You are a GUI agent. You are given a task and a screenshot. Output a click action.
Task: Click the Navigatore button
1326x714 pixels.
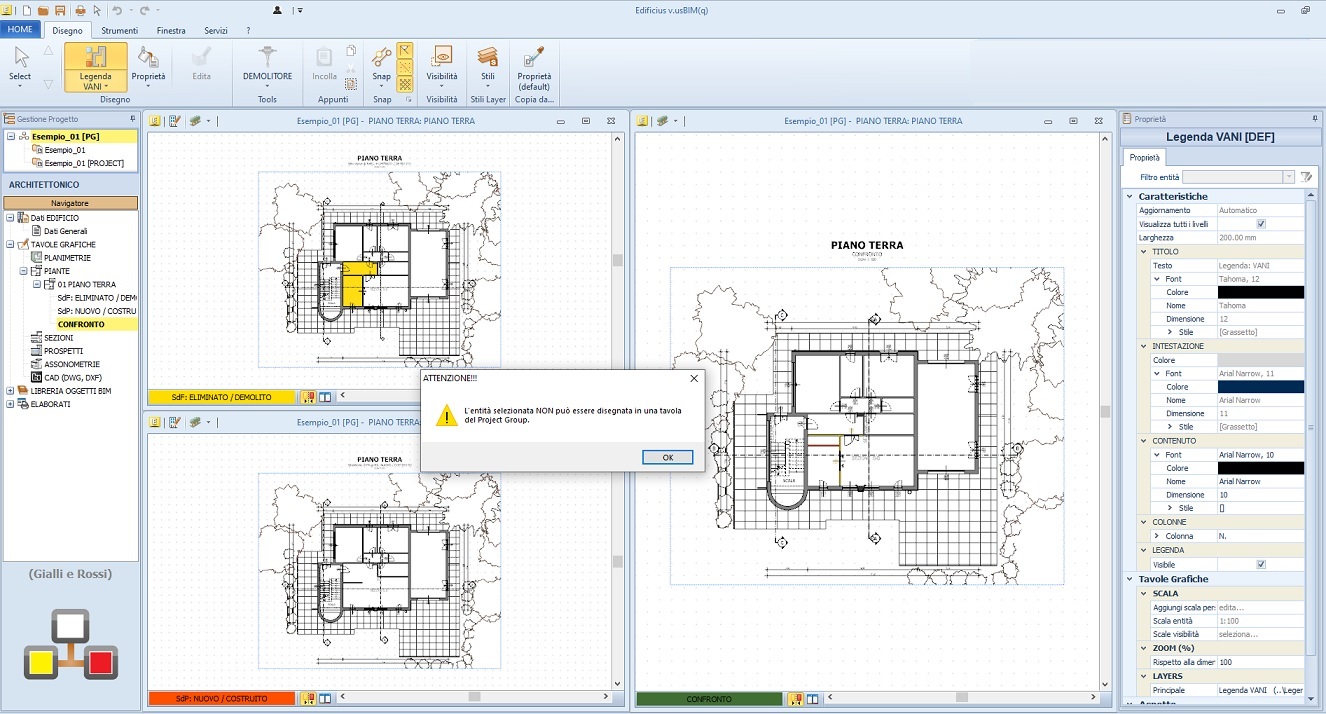(x=70, y=203)
